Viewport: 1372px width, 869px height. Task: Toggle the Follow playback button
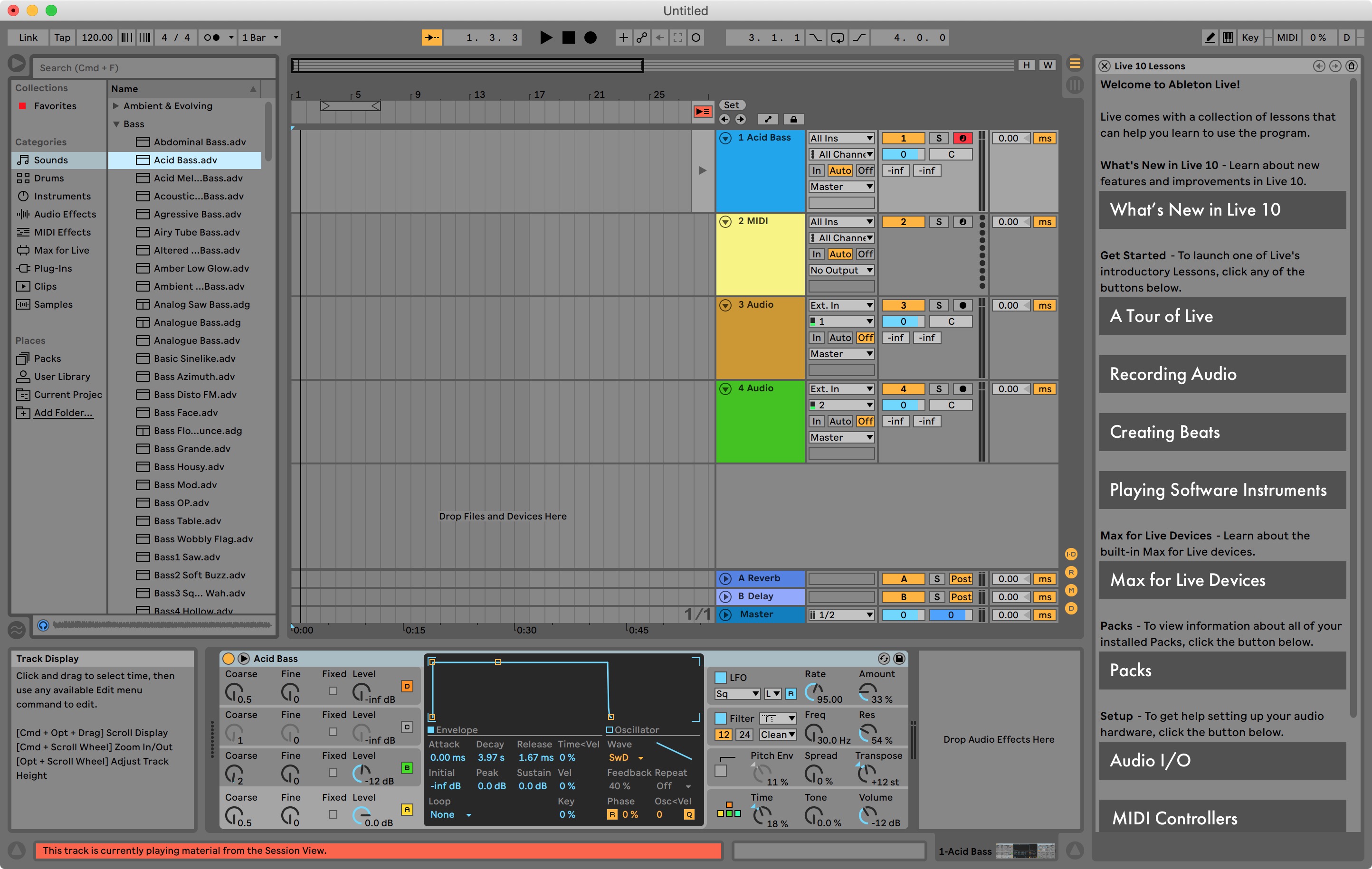pyautogui.click(x=431, y=38)
